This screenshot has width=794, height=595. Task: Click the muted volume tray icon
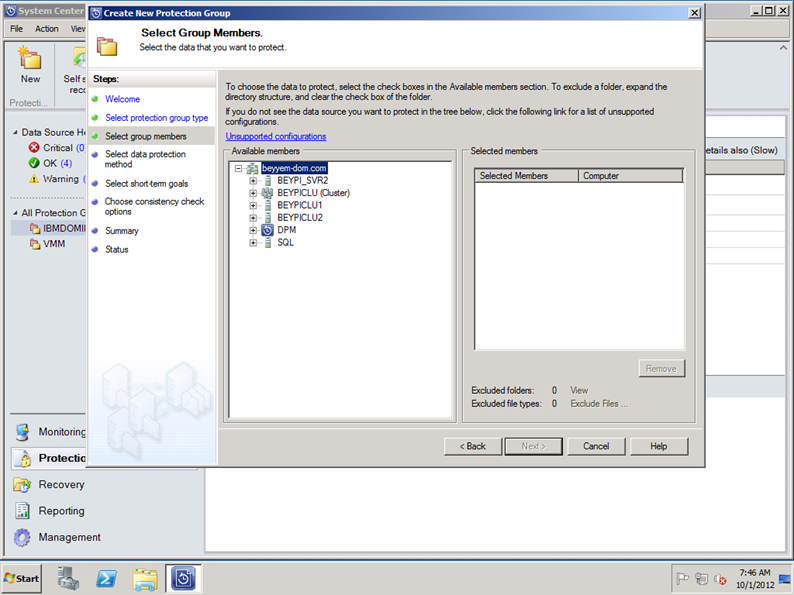[720, 578]
